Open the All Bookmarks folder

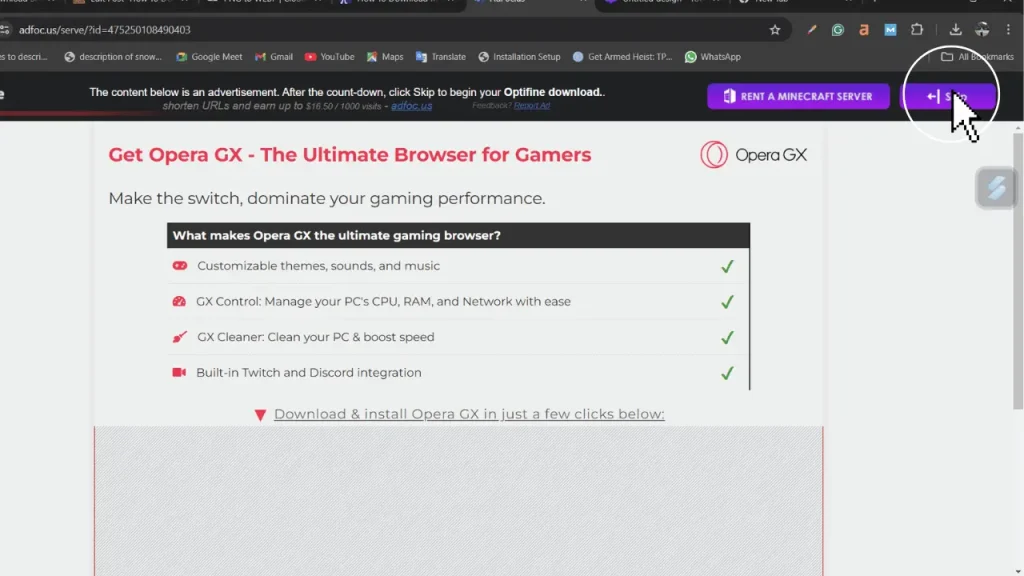[x=978, y=57]
